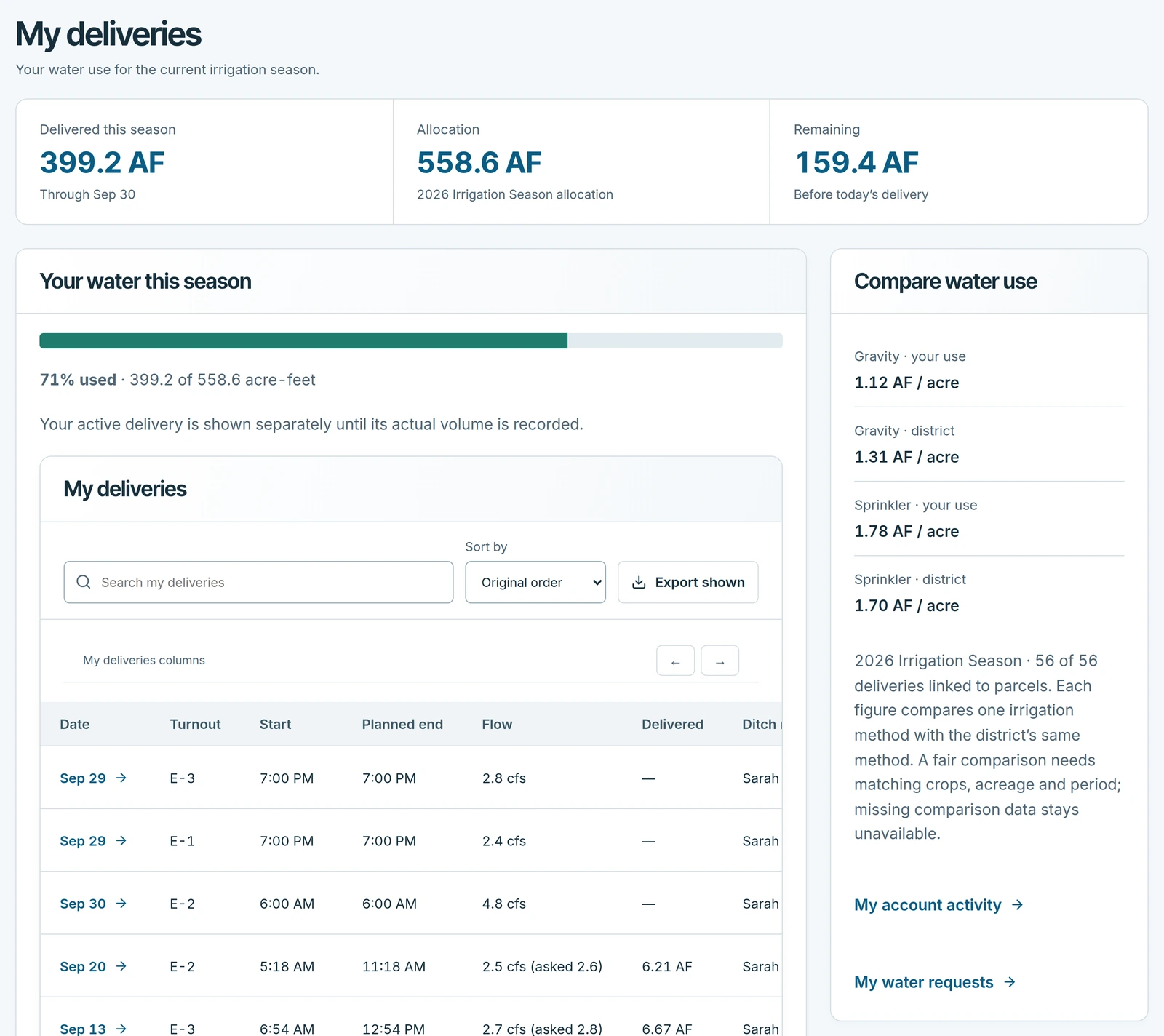Click the 6:54 AM start time cell
Image resolution: width=1164 pixels, height=1036 pixels.
[x=287, y=1029]
